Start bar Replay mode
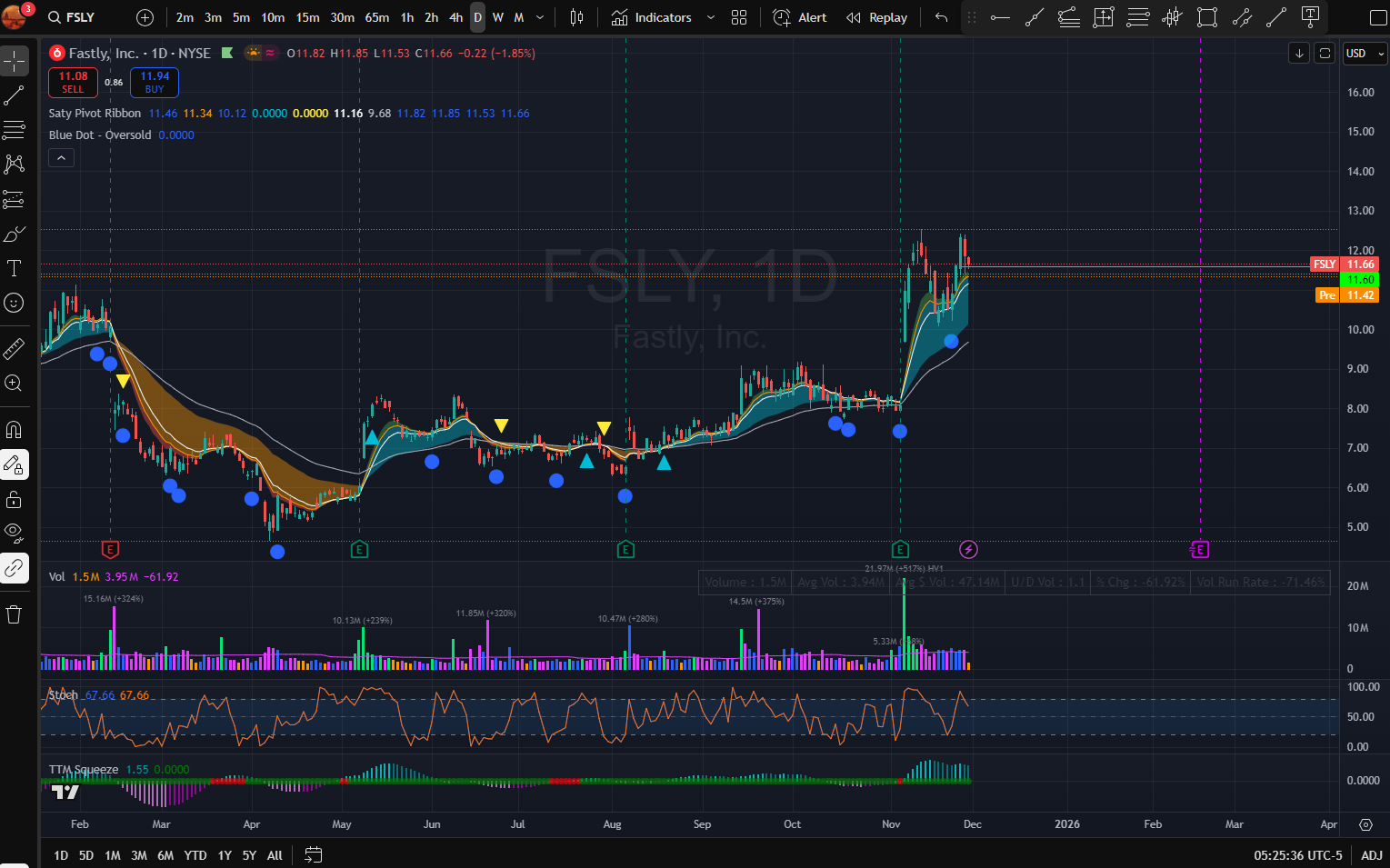Image resolution: width=1390 pixels, height=868 pixels. 877,17
